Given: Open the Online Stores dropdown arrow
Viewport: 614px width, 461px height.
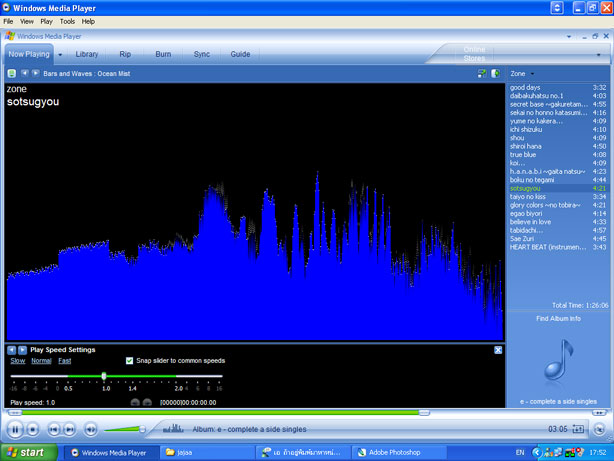Looking at the screenshot, I should click(x=598, y=55).
